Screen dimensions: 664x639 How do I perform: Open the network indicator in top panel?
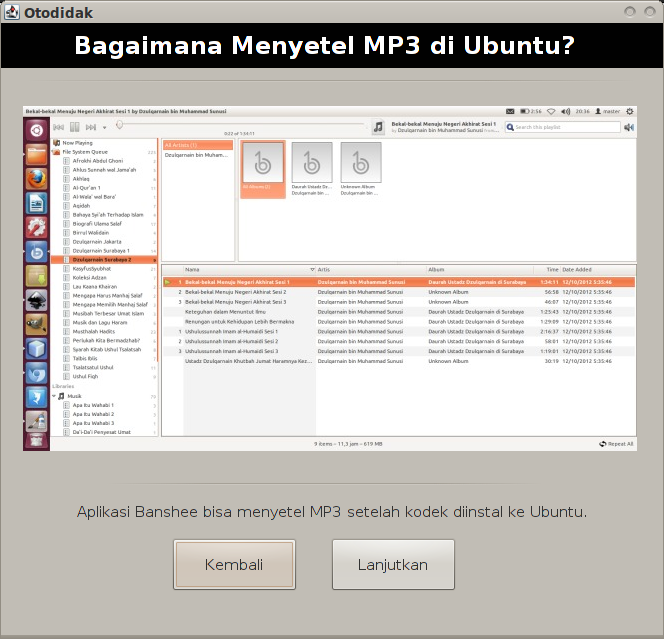(x=551, y=111)
